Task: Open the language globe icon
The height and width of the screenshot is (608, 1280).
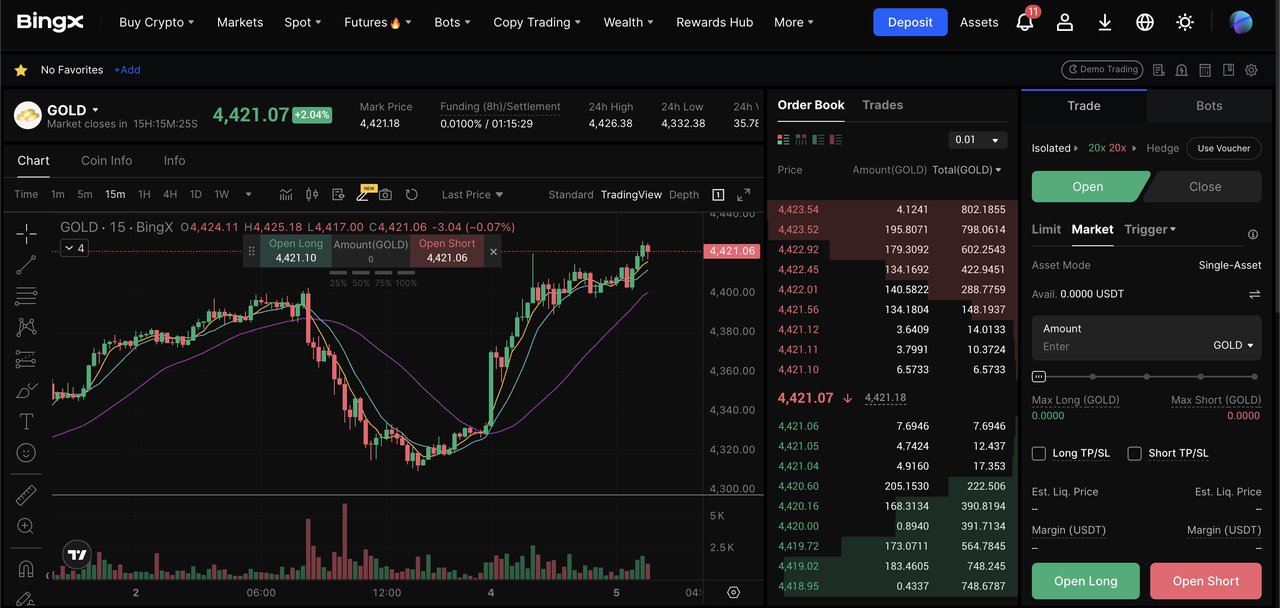Action: coord(1145,22)
